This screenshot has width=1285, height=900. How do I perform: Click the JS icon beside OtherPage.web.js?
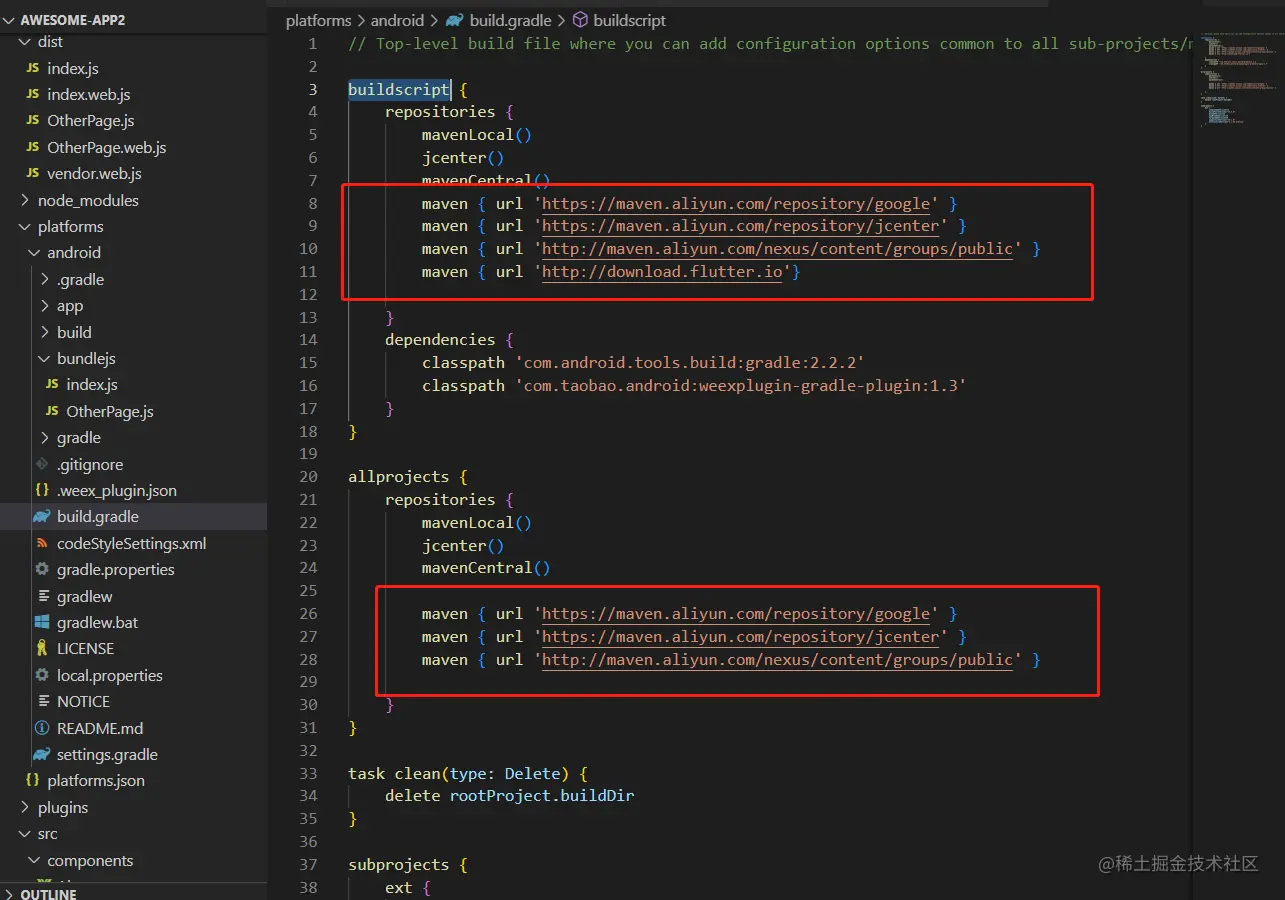(32, 148)
